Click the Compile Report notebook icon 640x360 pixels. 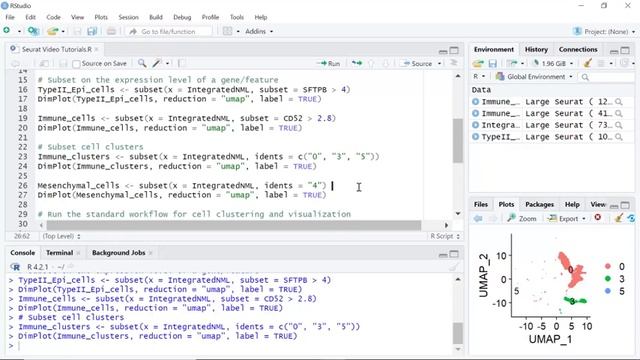click(x=182, y=63)
